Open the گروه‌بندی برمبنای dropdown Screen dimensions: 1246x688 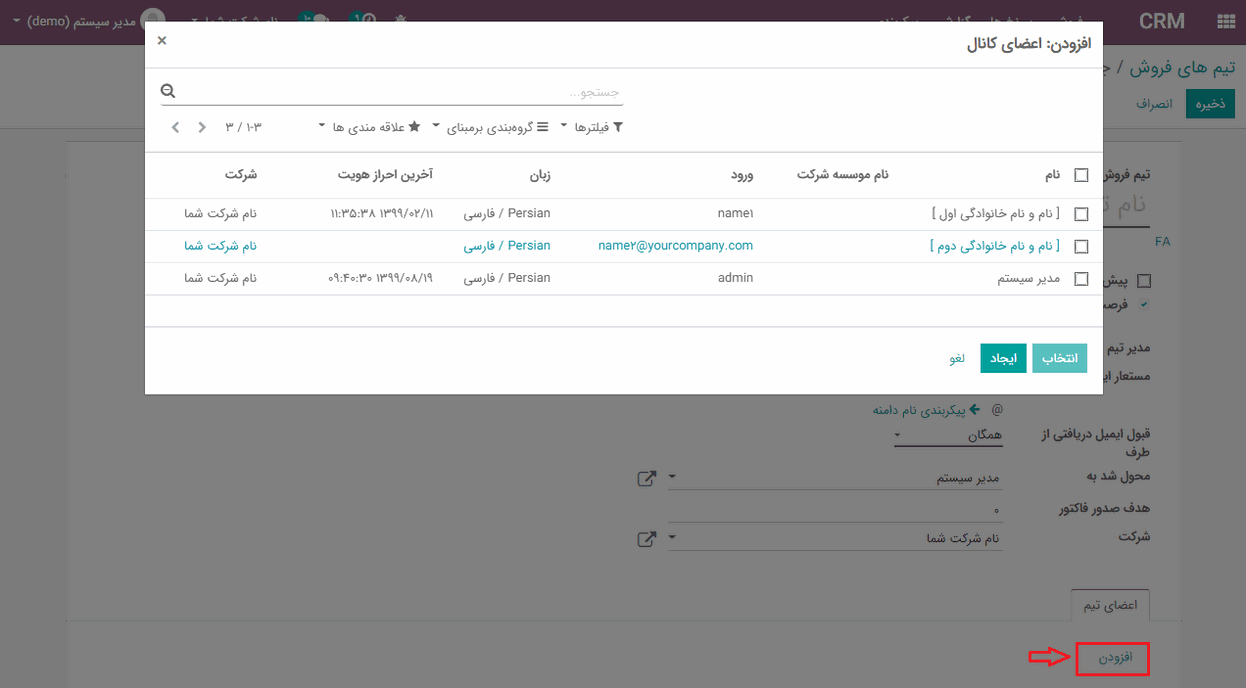click(x=486, y=127)
